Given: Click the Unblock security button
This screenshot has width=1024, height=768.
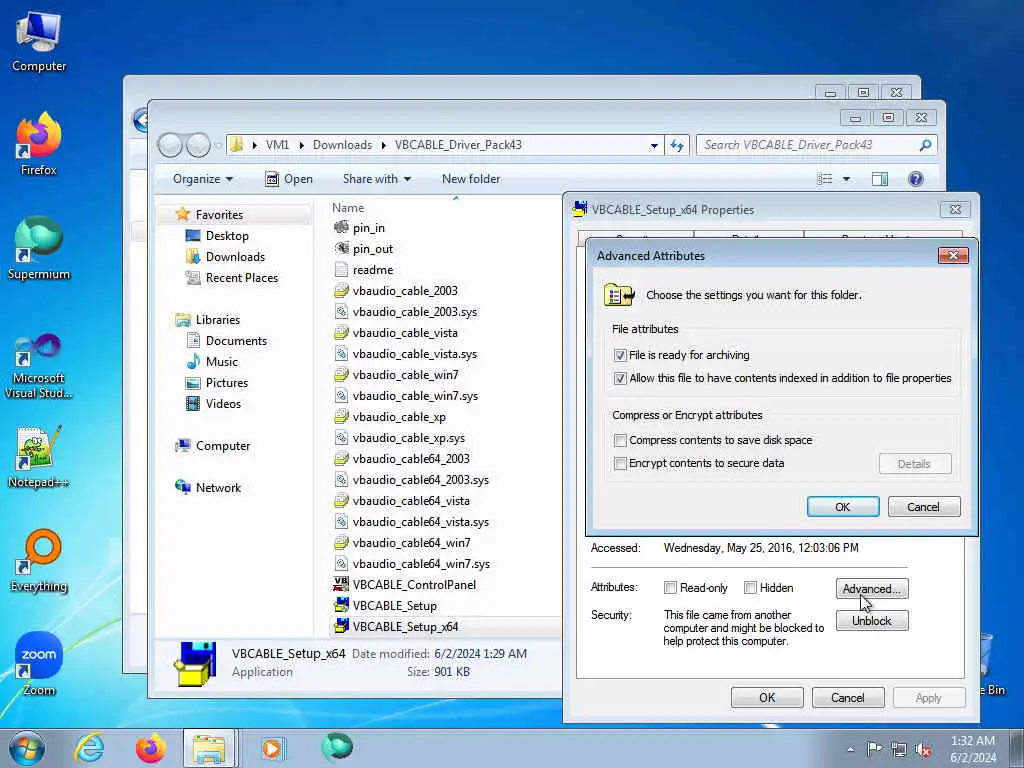Looking at the screenshot, I should (871, 620).
